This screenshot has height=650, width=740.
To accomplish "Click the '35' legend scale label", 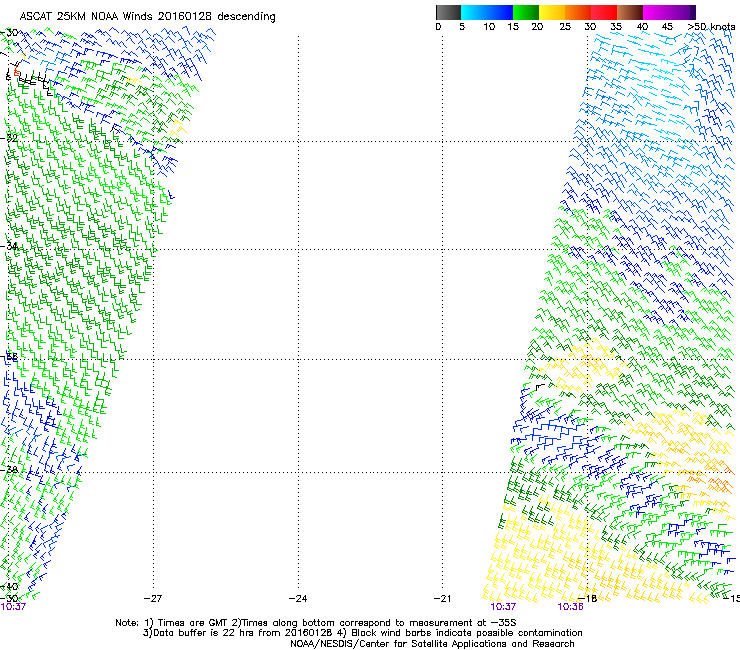I will [x=616, y=27].
